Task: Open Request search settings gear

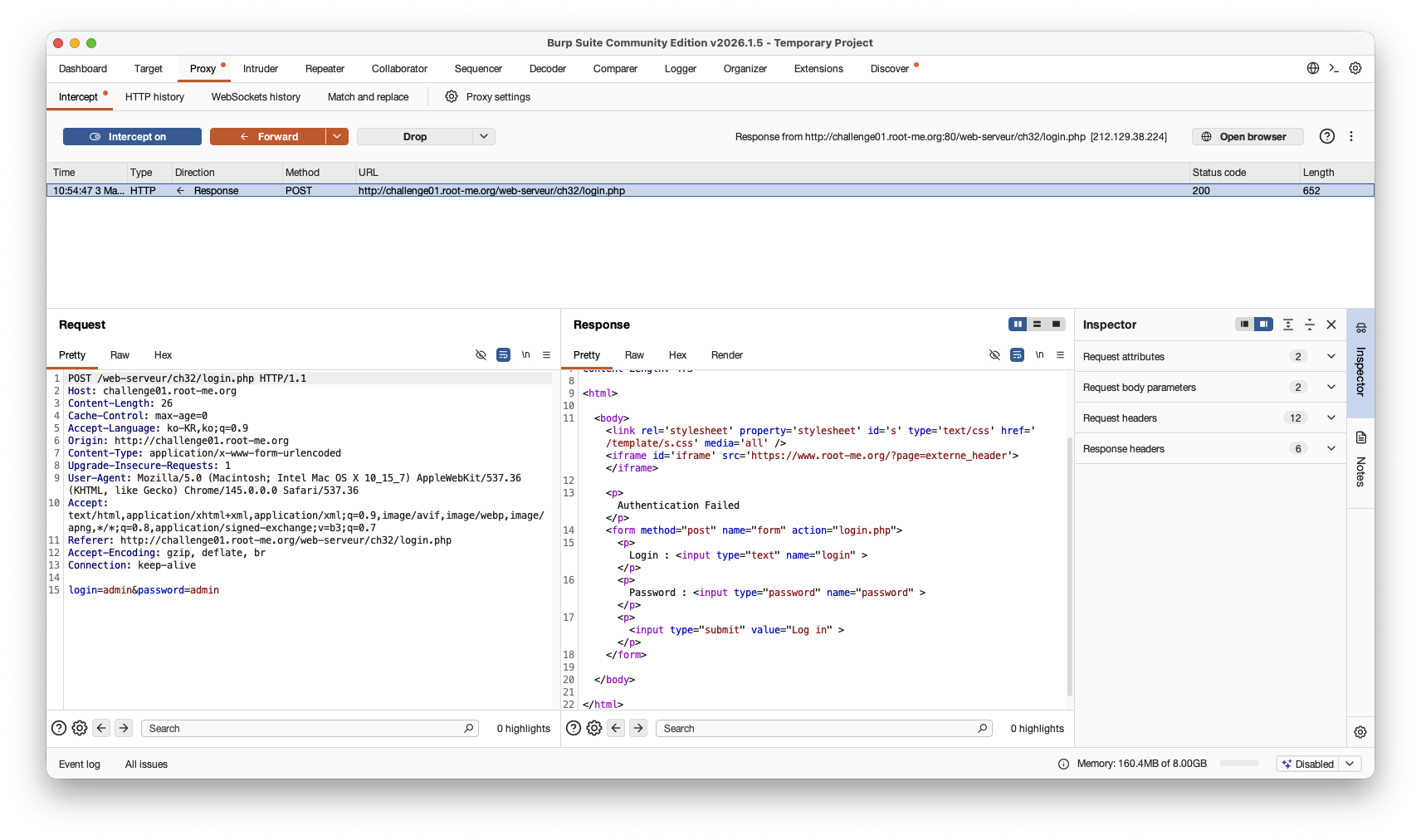Action: click(x=80, y=728)
